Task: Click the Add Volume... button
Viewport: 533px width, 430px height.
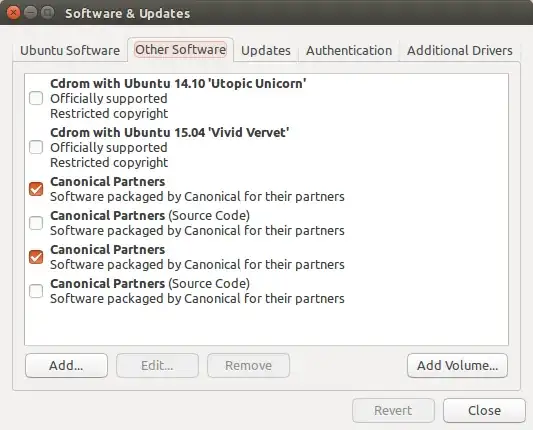Action: 457,365
